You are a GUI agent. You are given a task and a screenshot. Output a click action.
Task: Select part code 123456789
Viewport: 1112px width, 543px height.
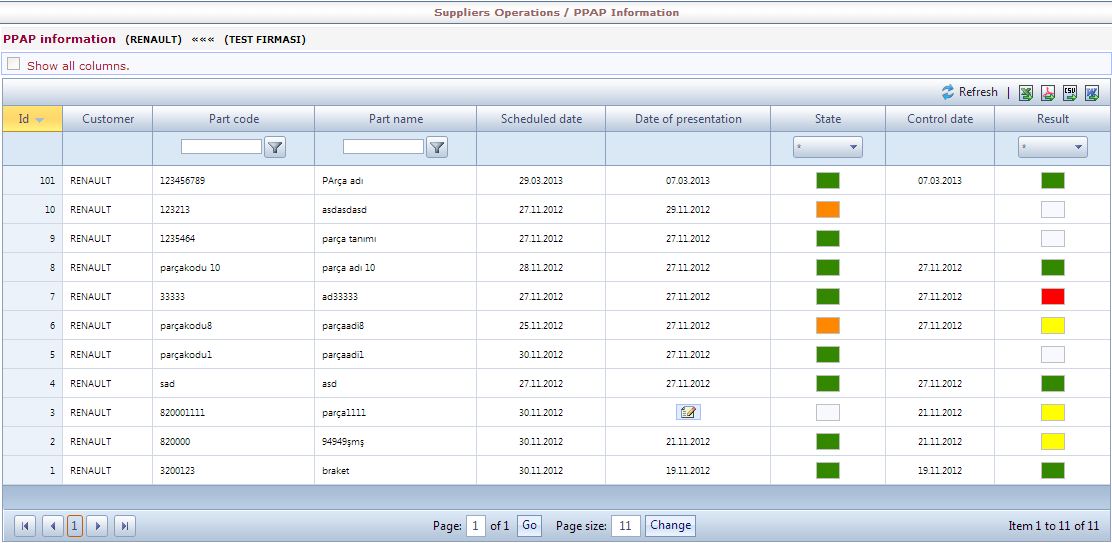pos(183,181)
